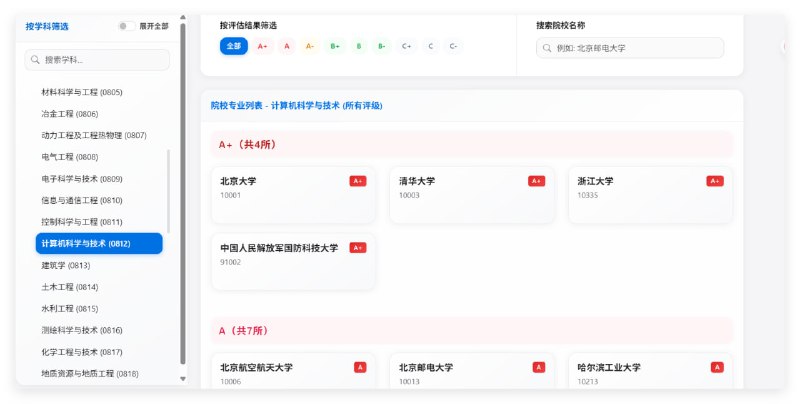Click the 搜索院校名称 input field
The image size is (800, 404).
click(630, 48)
